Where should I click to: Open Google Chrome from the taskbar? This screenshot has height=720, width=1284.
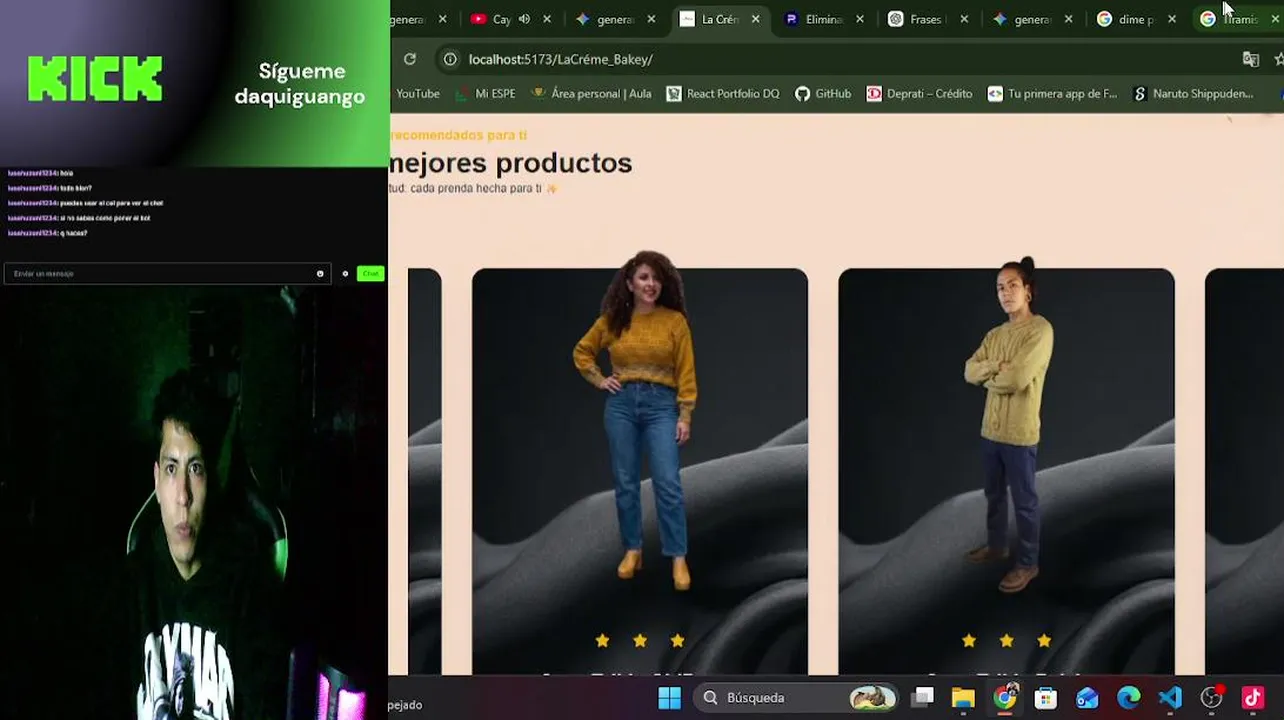coord(1005,698)
